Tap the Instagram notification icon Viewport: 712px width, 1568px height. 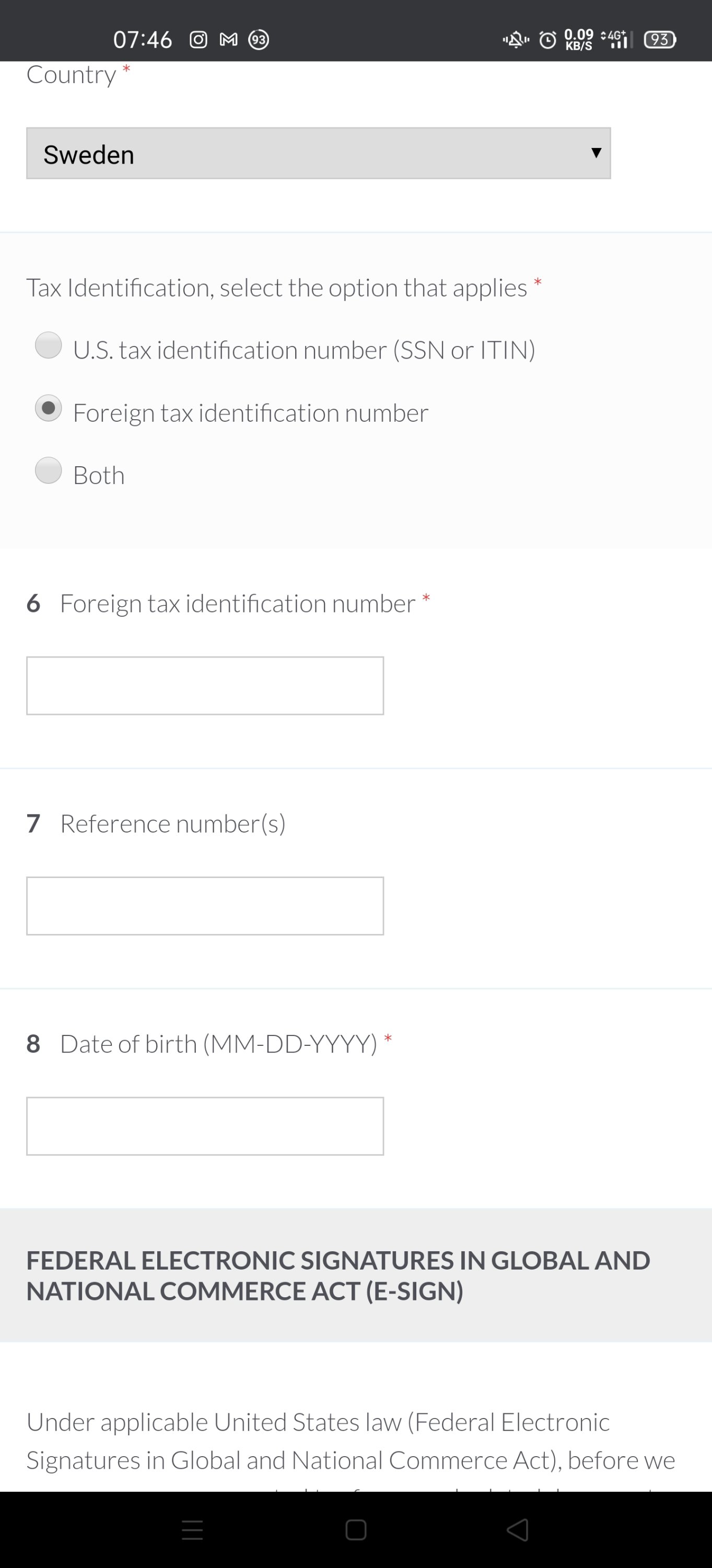pyautogui.click(x=199, y=40)
